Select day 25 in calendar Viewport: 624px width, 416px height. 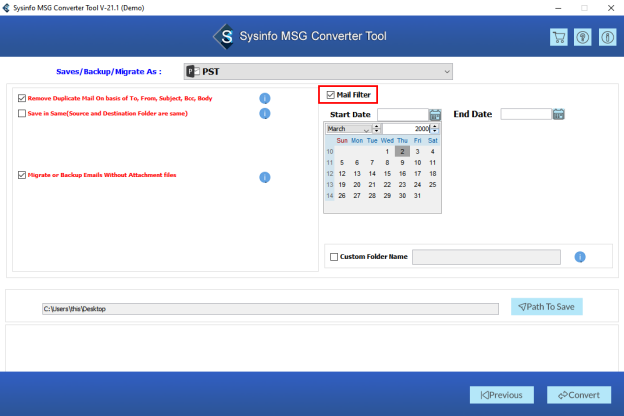point(433,185)
